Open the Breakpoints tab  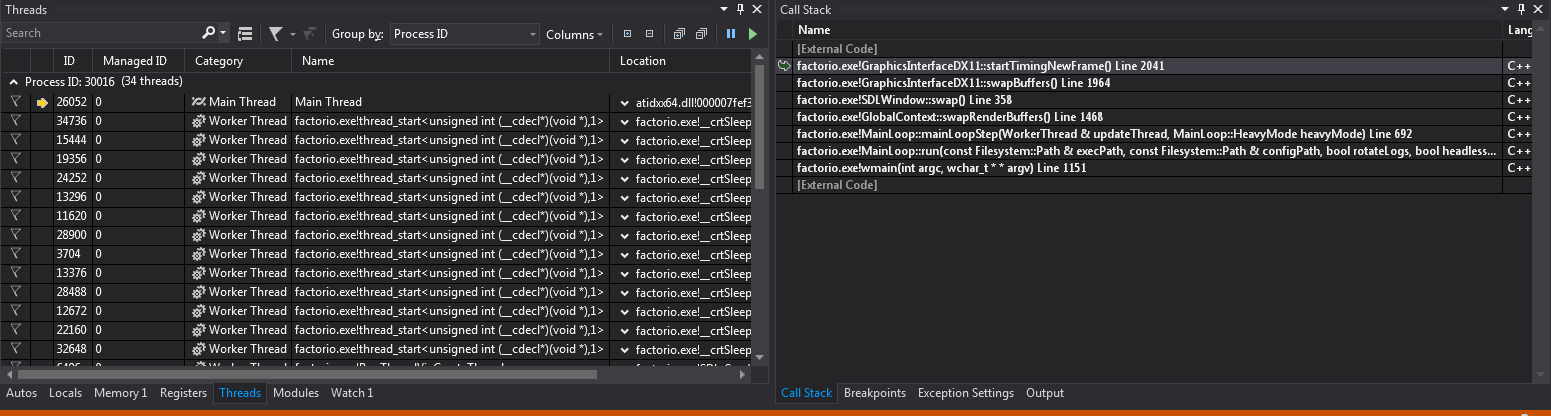click(x=875, y=393)
